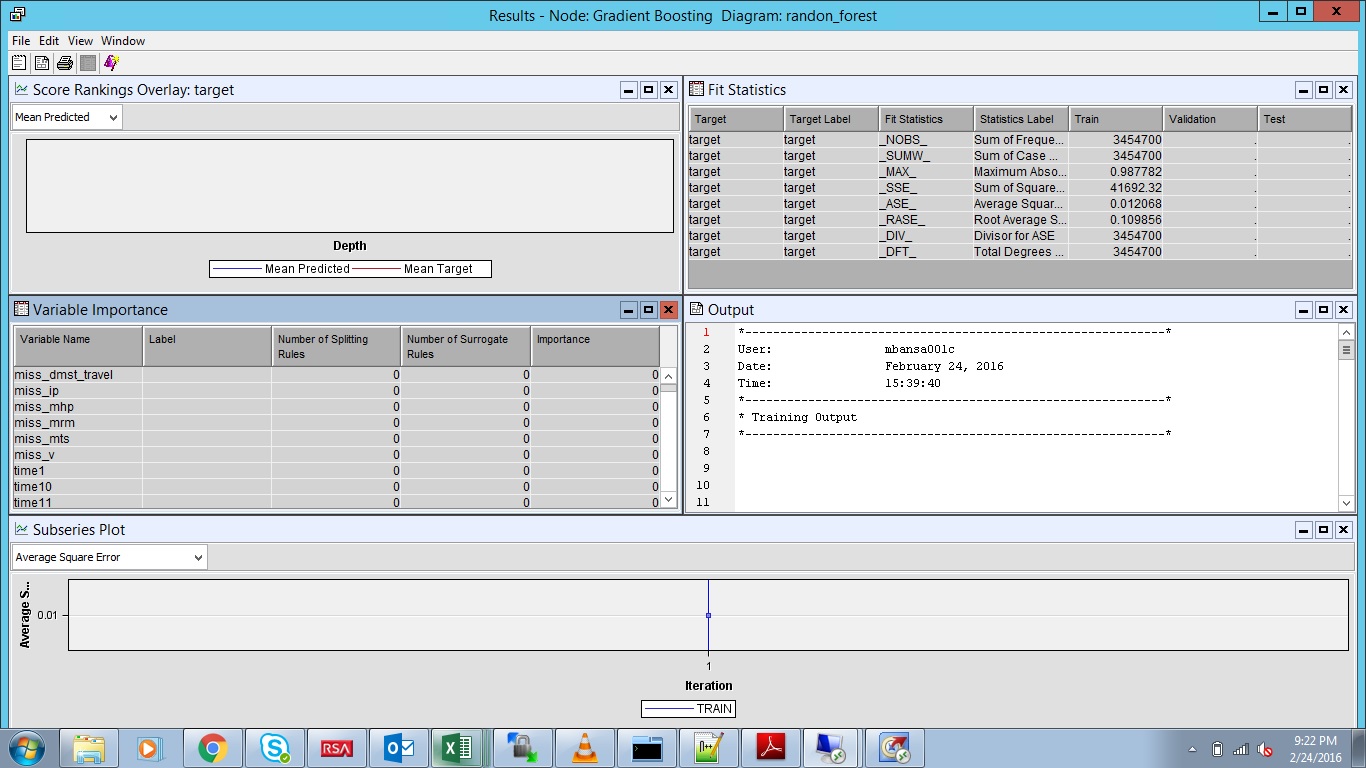Click the grayed-out table toolbar icon

[x=88, y=63]
